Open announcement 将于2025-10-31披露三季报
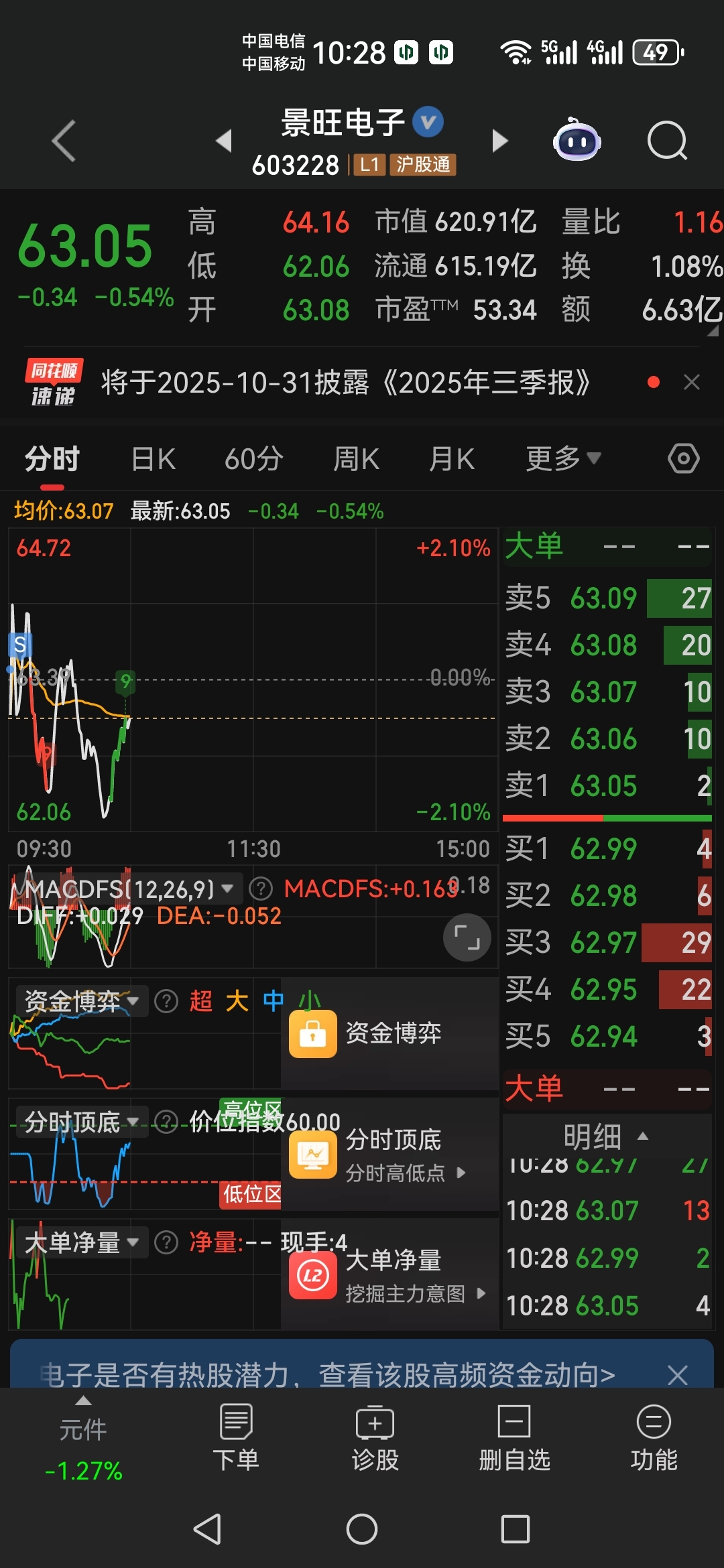This screenshot has height=1568, width=724. 346,383
